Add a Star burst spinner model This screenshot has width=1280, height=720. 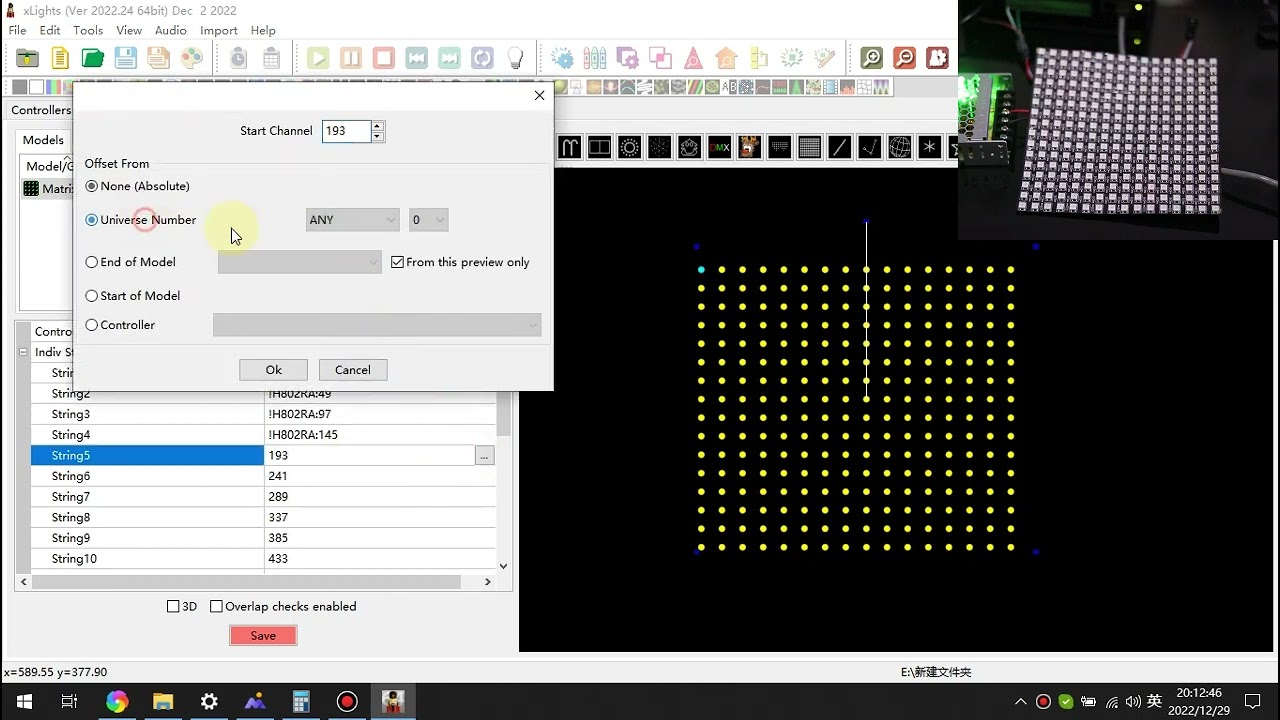click(x=929, y=148)
